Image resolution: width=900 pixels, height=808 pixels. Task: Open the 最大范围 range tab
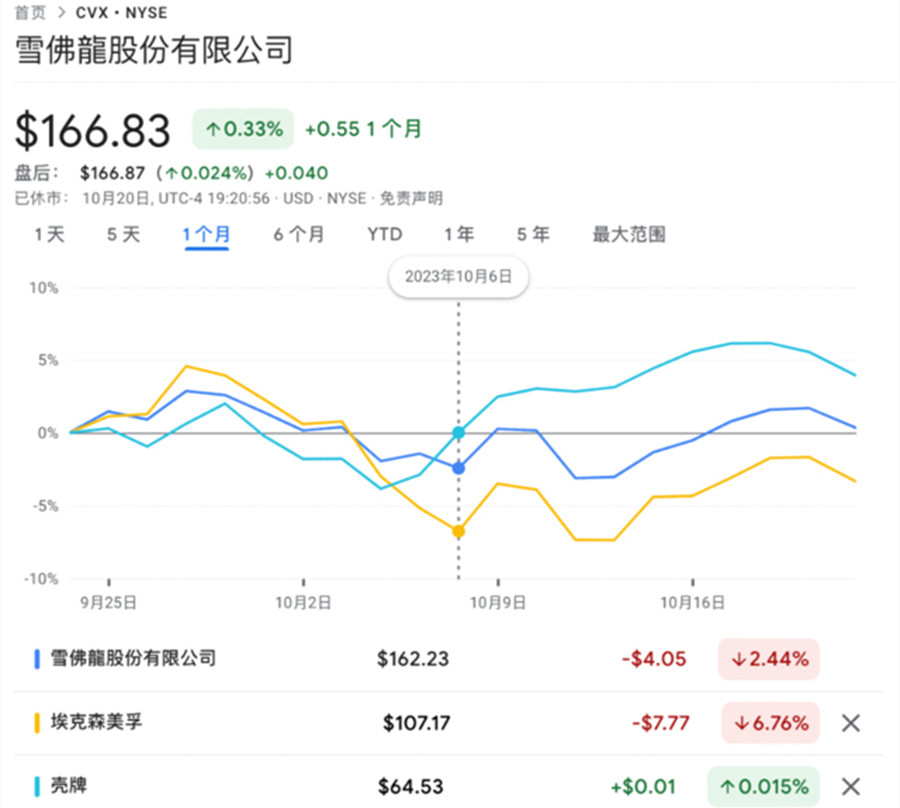pos(629,234)
